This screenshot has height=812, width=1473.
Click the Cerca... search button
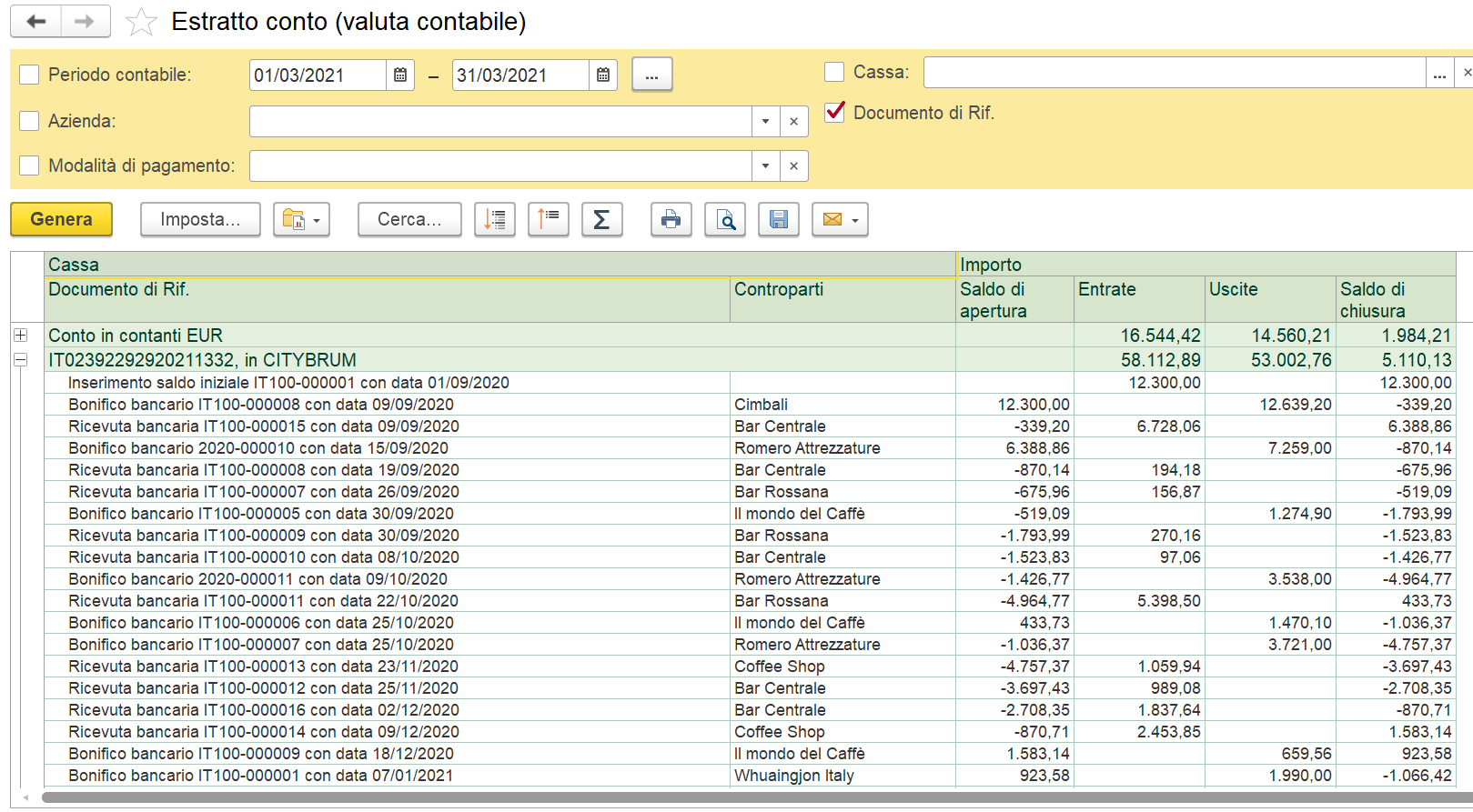coord(409,219)
